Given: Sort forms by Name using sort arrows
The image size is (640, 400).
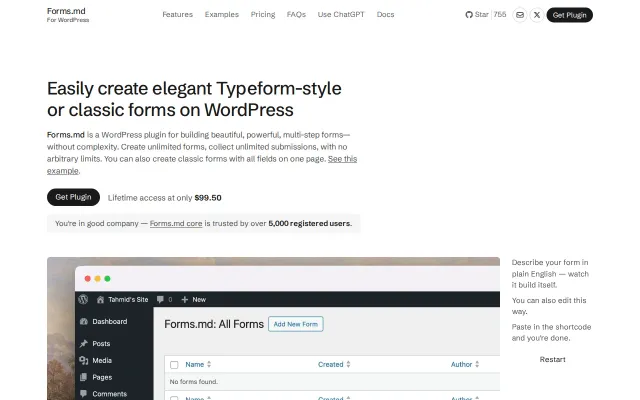Looking at the screenshot, I should (x=209, y=364).
